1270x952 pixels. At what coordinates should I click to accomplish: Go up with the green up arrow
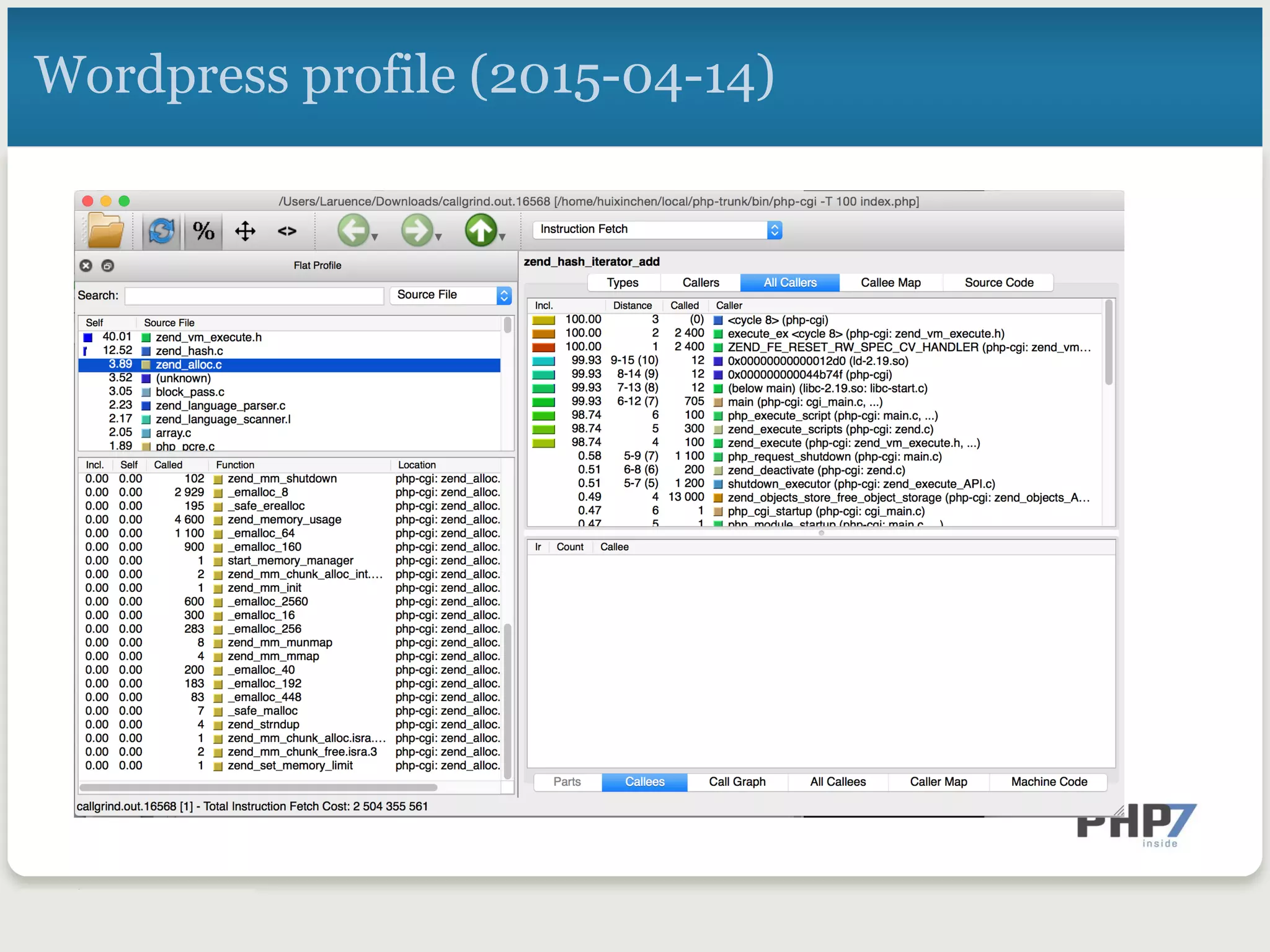coord(481,231)
